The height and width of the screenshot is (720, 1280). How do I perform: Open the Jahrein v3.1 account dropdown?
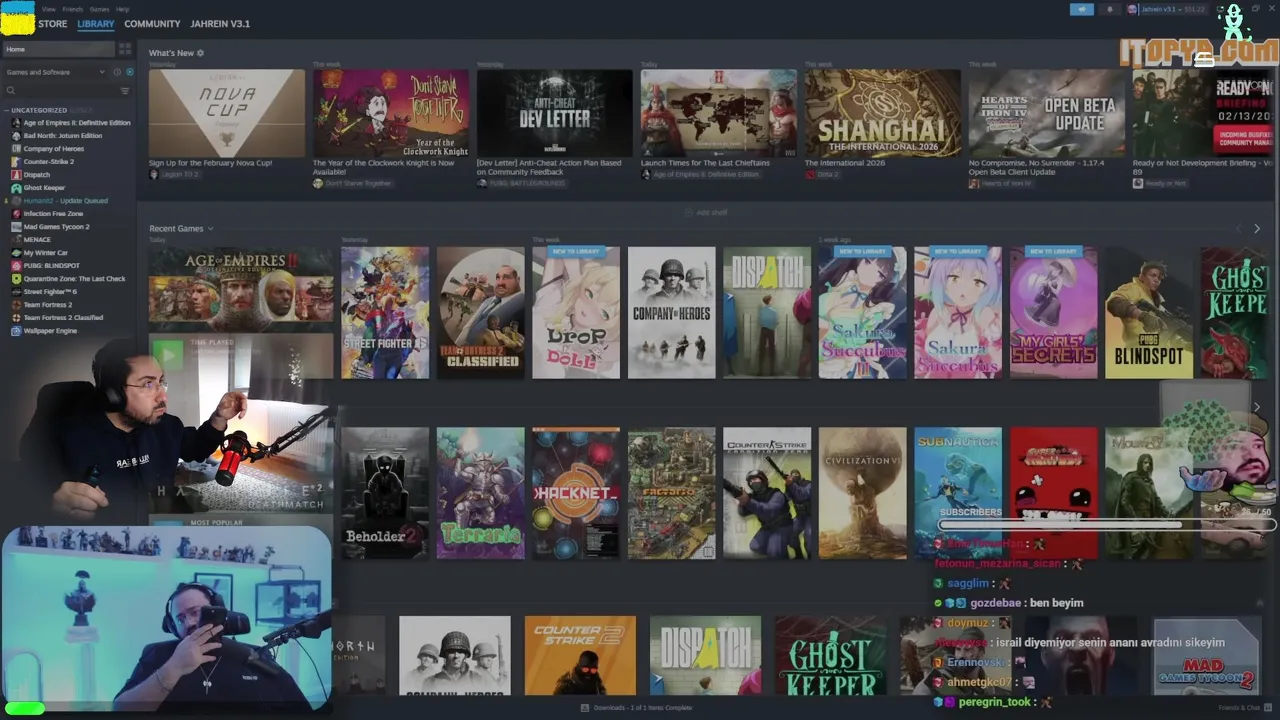point(1170,9)
